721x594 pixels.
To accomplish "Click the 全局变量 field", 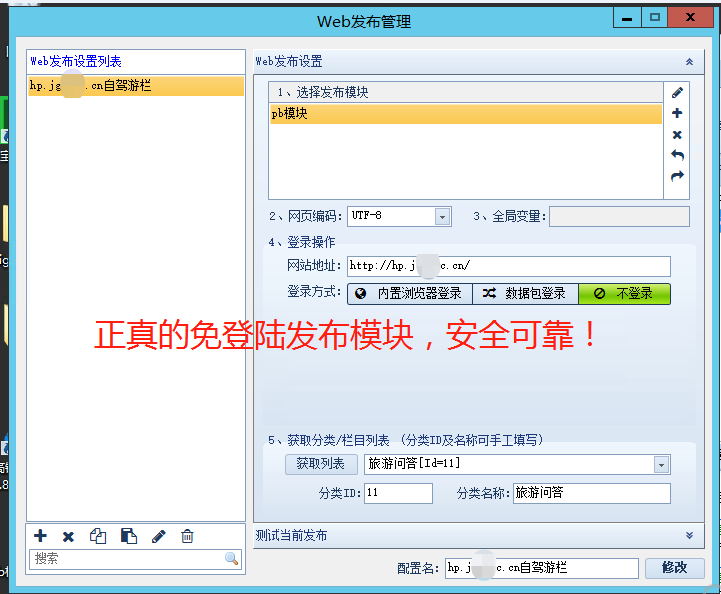I will tap(619, 217).
